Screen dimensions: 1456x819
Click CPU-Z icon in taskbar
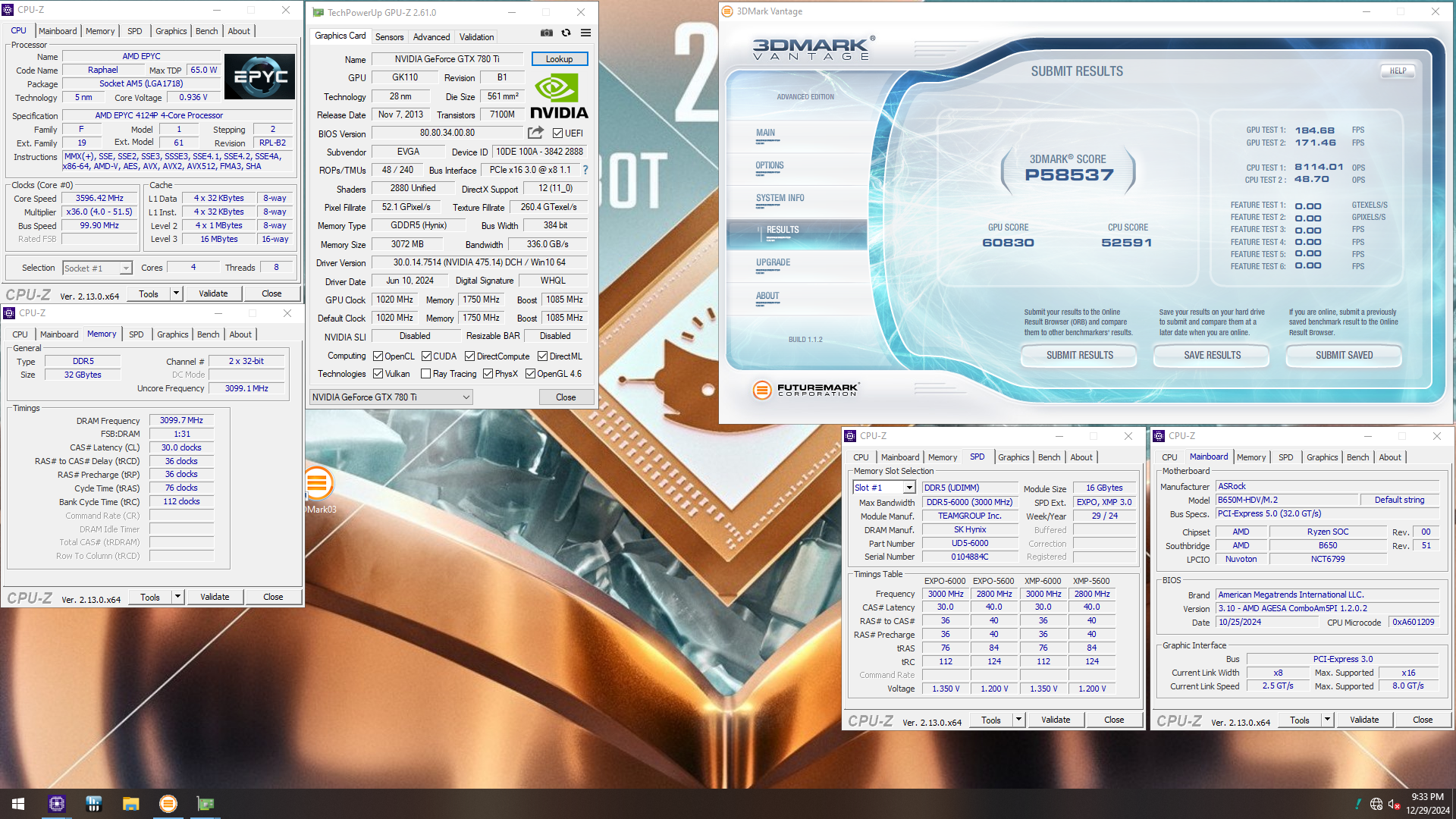(57, 804)
